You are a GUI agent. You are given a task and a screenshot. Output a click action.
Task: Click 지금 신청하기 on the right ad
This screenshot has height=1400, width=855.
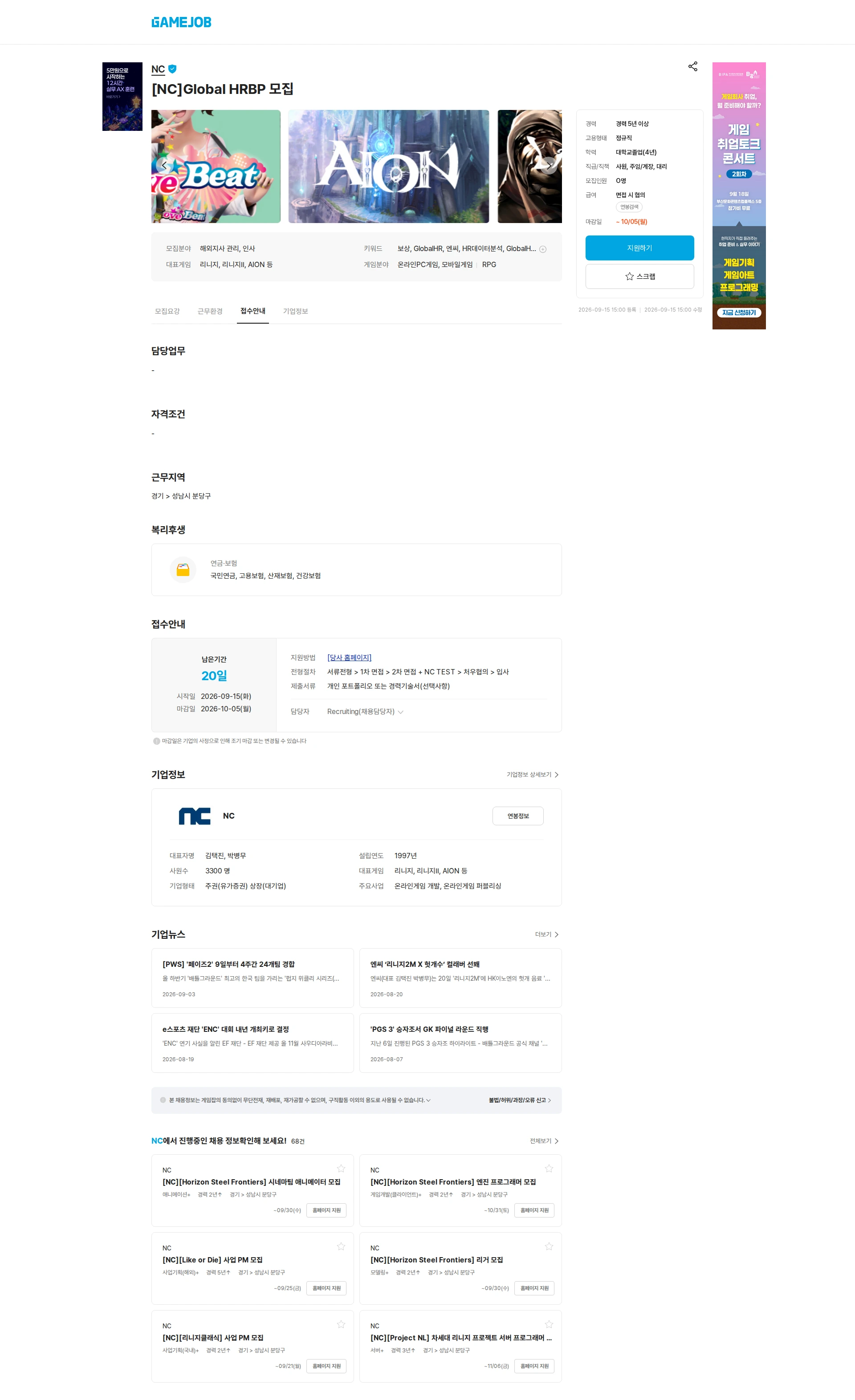[x=738, y=312]
